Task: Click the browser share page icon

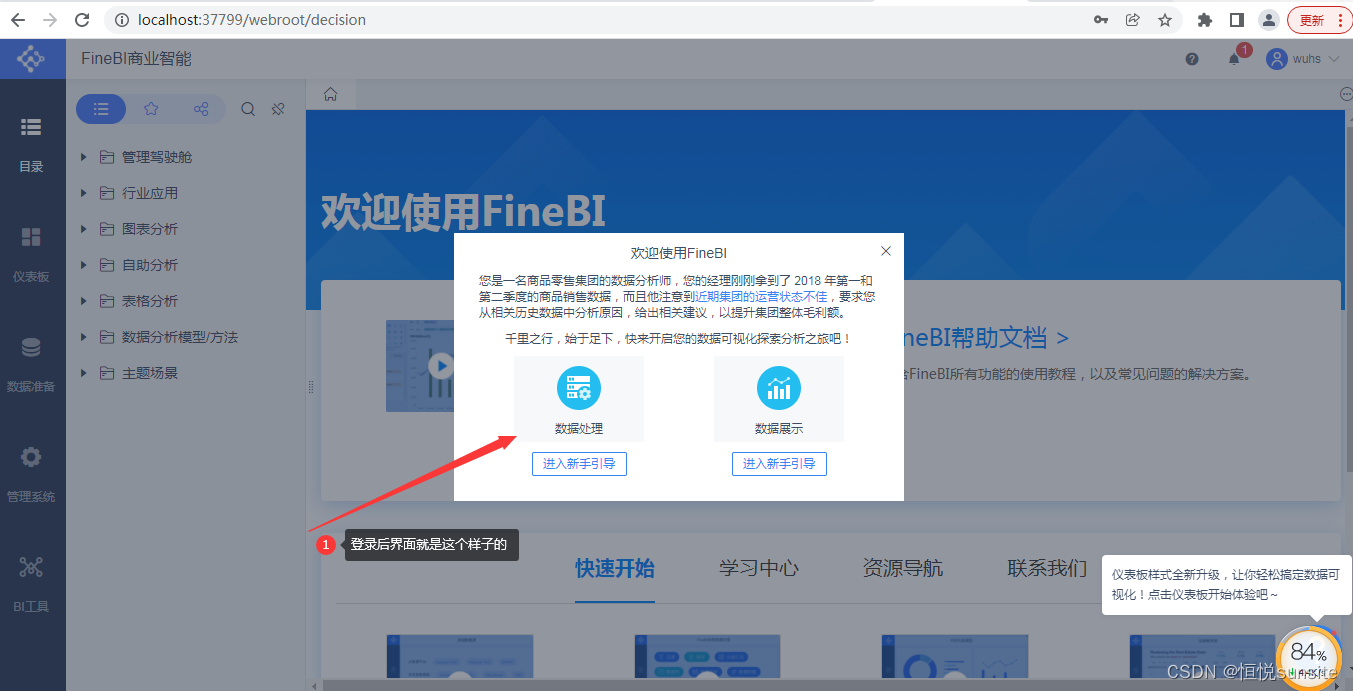Action: pyautogui.click(x=1133, y=20)
